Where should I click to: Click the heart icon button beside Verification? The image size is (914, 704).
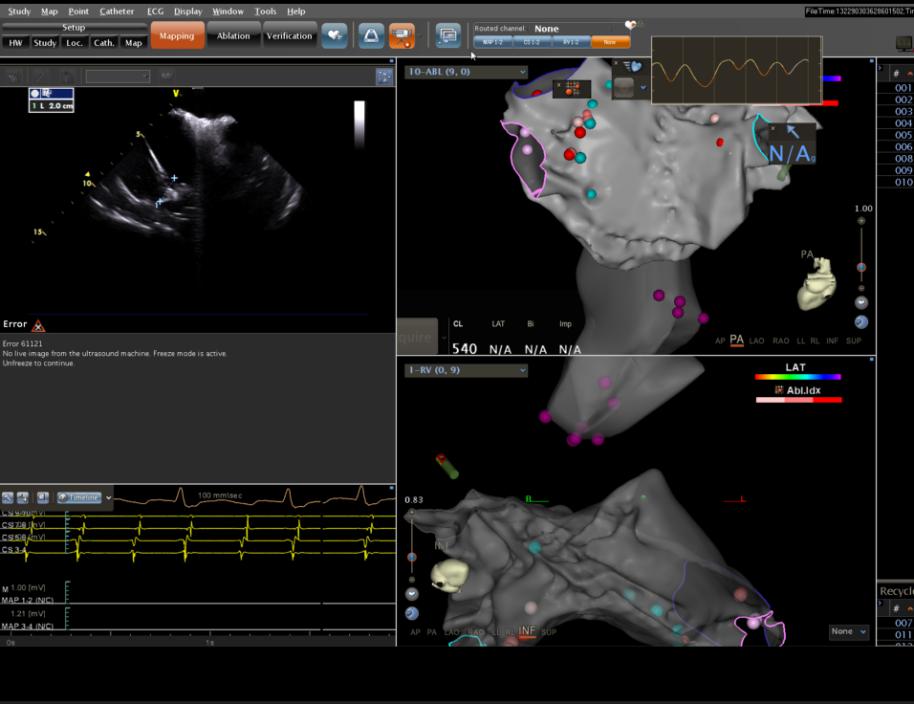tap(335, 35)
